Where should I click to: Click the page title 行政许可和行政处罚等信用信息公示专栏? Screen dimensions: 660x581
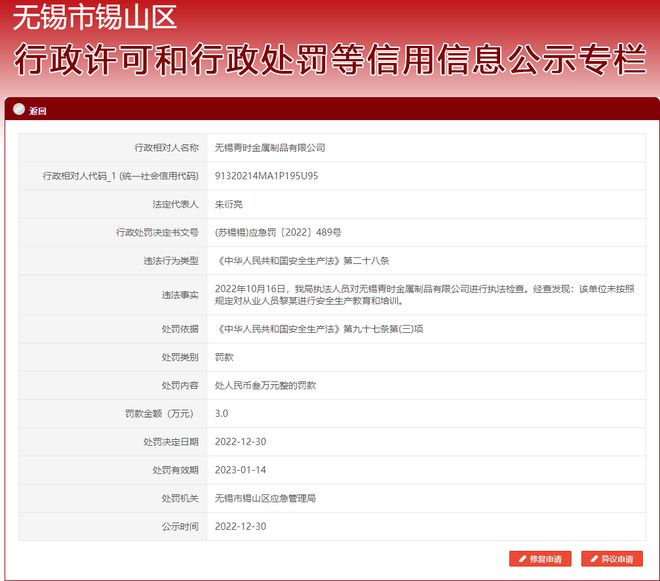(x=330, y=60)
